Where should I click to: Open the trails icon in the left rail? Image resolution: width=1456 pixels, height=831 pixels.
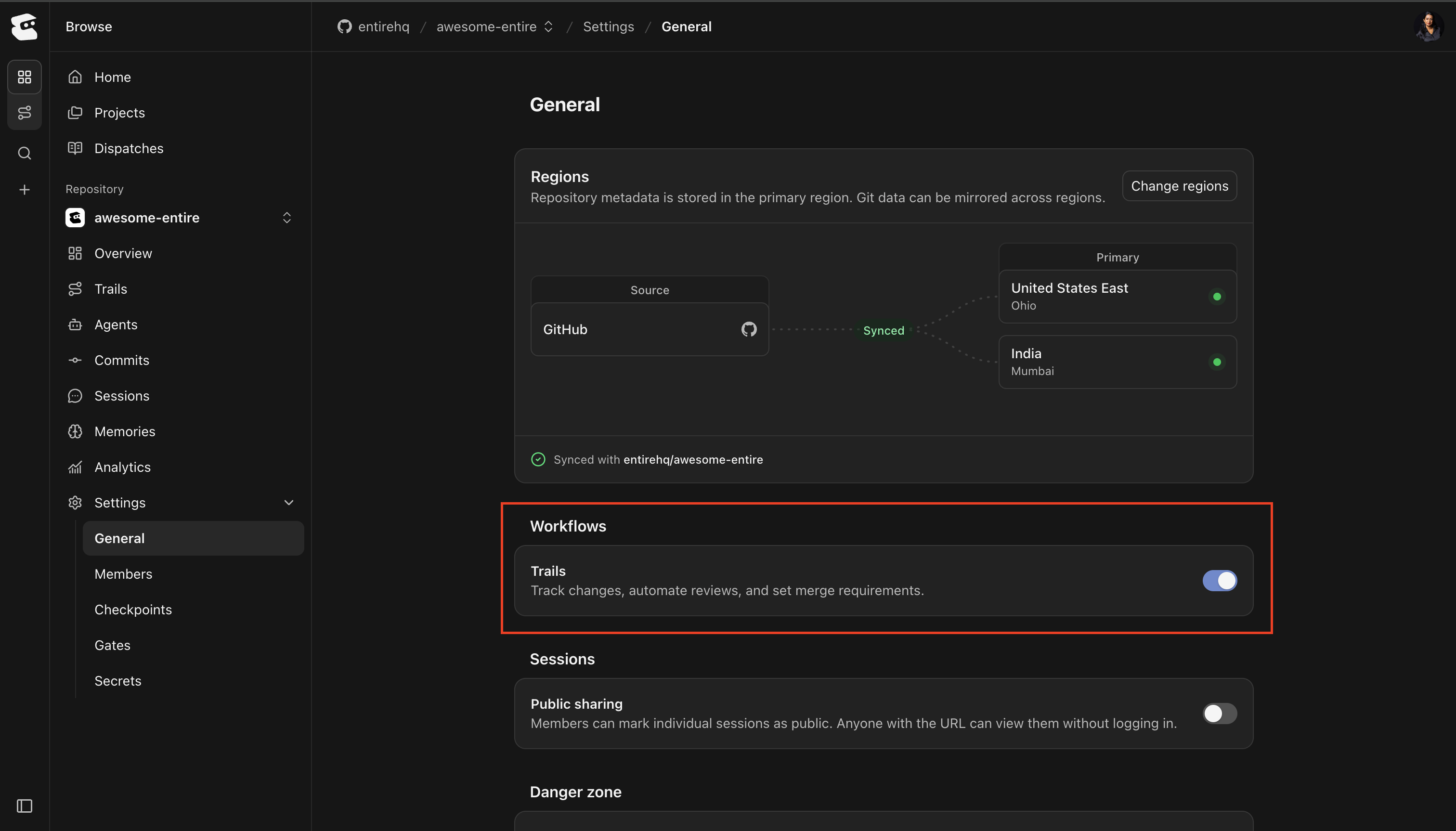tap(25, 113)
